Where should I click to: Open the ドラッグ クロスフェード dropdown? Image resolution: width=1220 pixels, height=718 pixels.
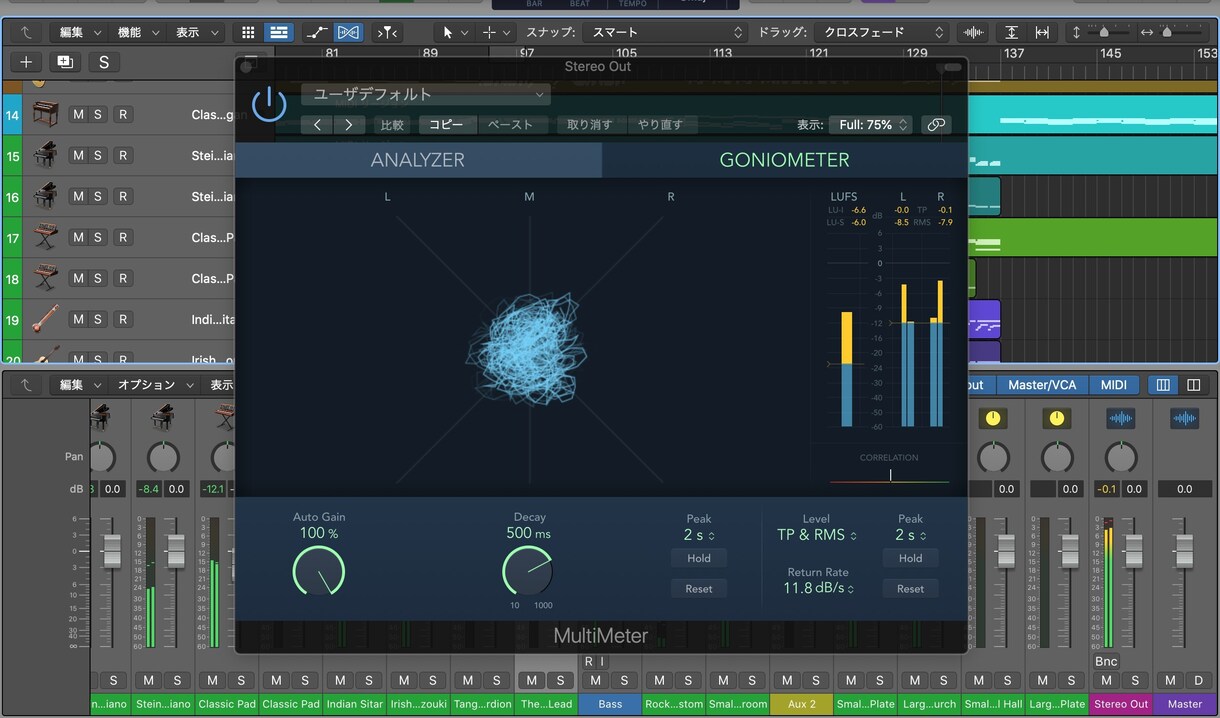click(x=880, y=33)
